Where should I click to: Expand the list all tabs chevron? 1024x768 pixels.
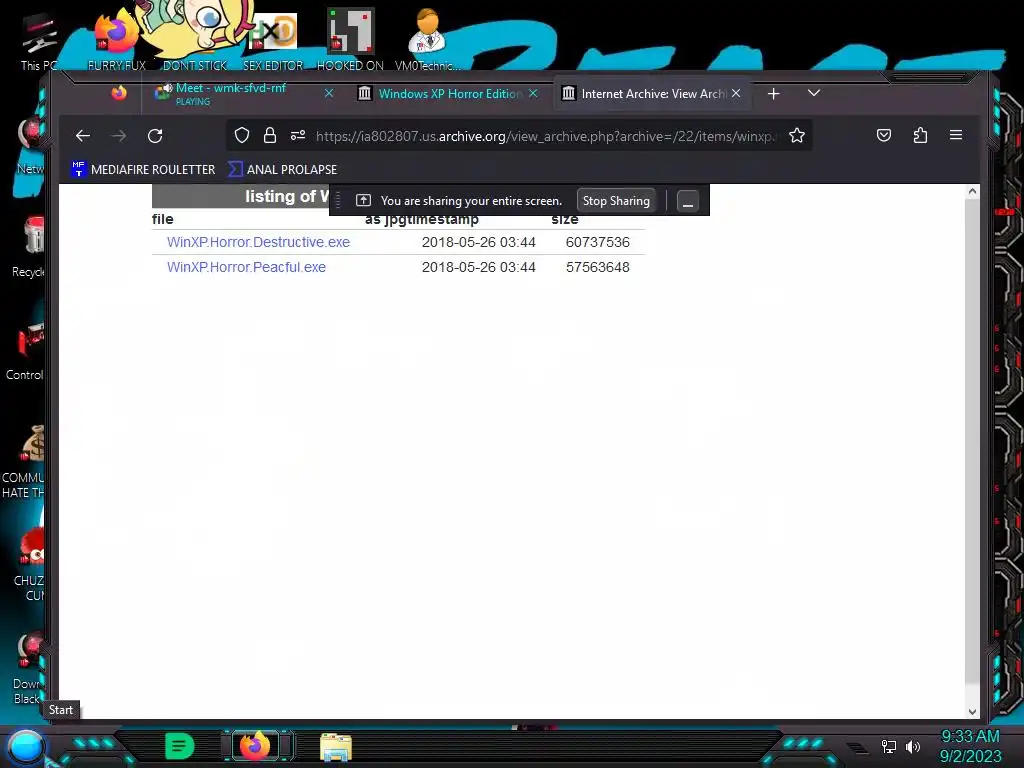coord(814,93)
